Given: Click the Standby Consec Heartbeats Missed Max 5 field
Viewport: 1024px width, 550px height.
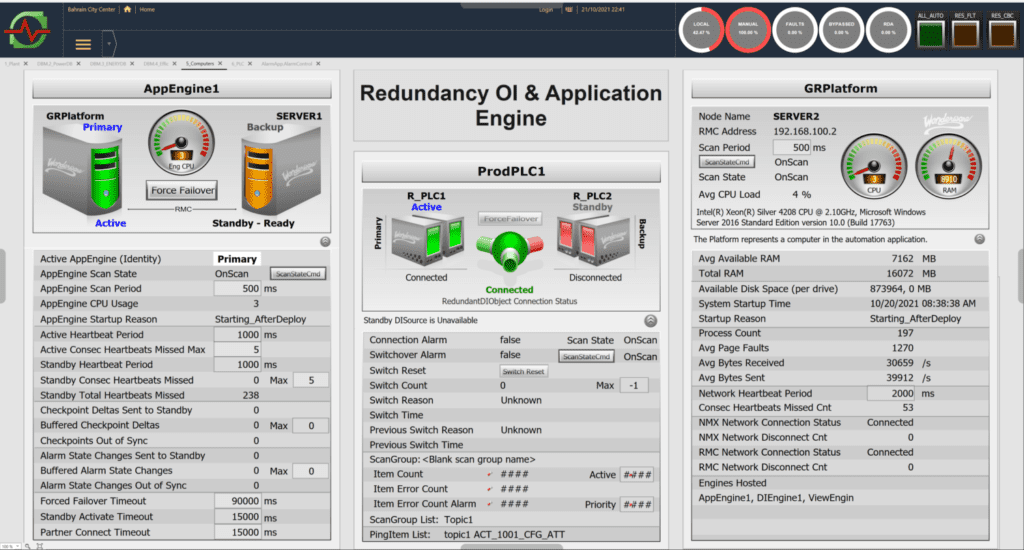Looking at the screenshot, I should click(x=311, y=380).
